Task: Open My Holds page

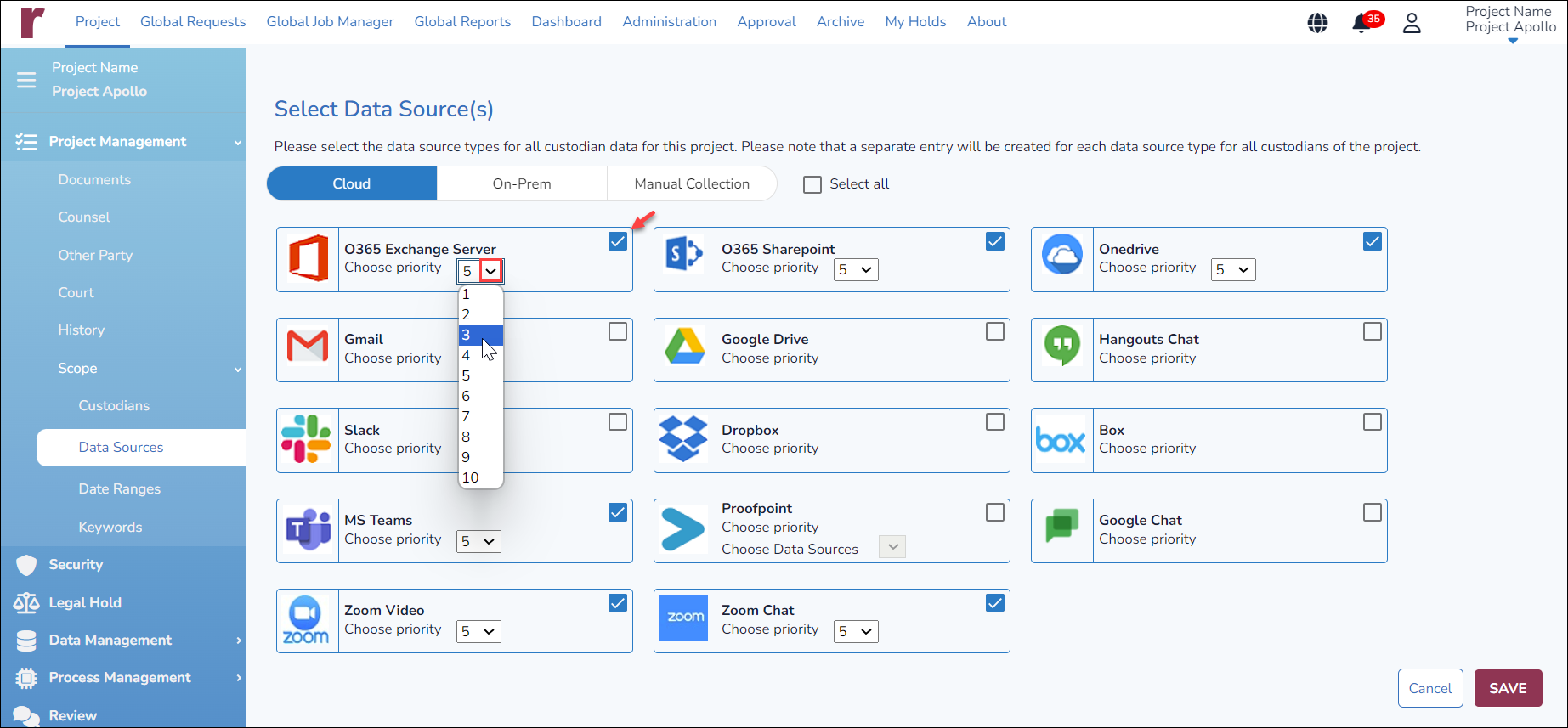Action: 915,22
